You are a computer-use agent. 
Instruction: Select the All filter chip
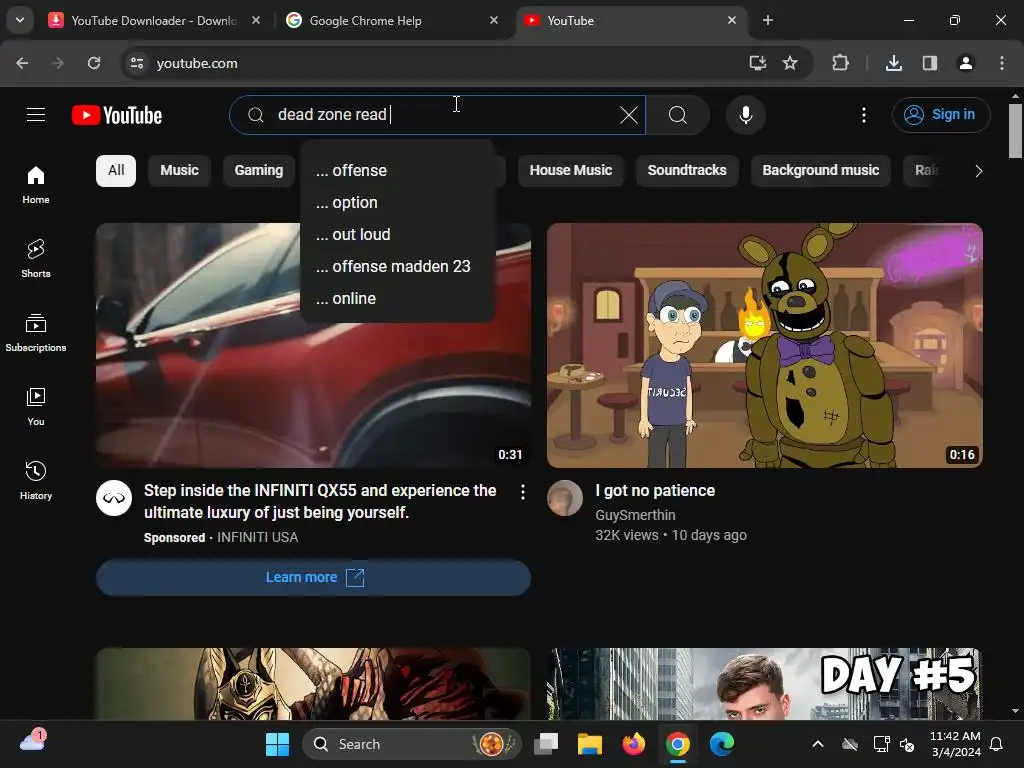(x=116, y=170)
